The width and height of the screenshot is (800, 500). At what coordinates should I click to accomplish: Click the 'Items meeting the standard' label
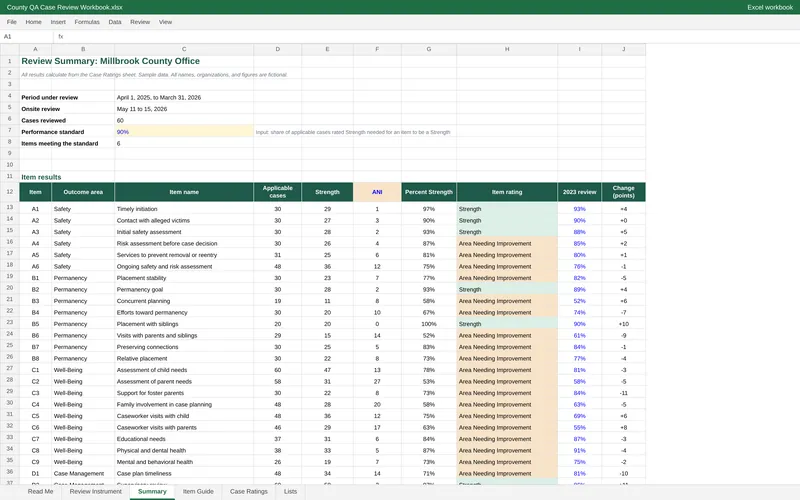[x=60, y=143]
